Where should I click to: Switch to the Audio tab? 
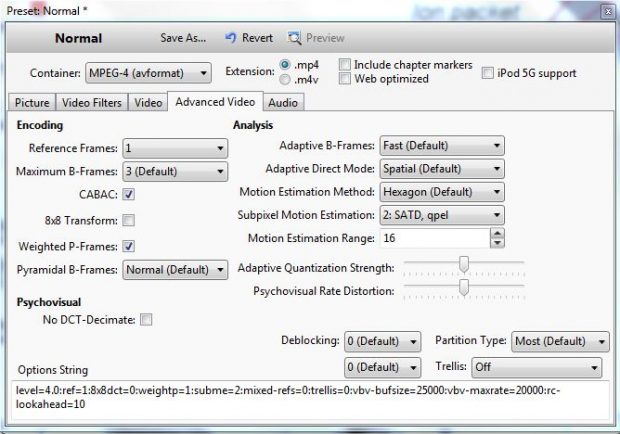coord(283,103)
